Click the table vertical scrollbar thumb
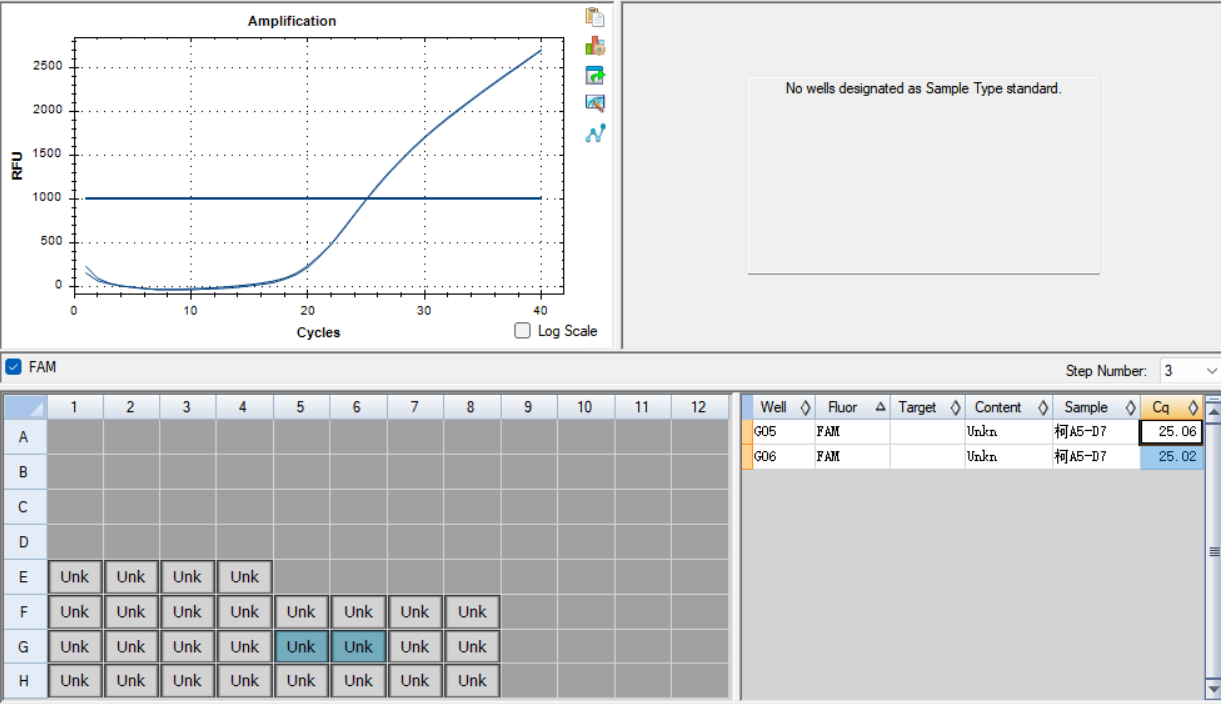The image size is (1221, 705). coord(1213,552)
